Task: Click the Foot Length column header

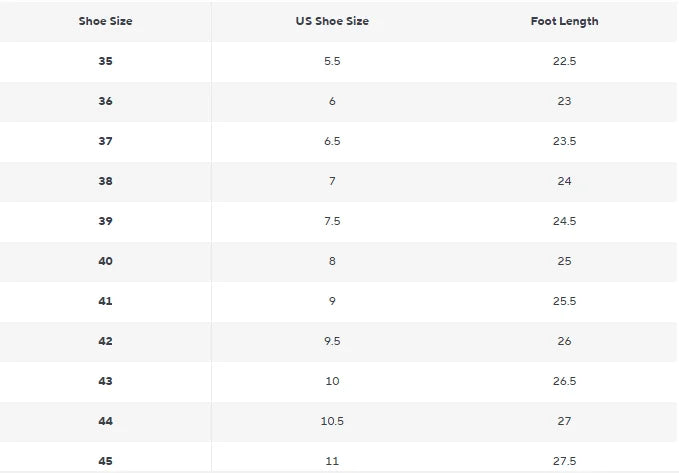Action: click(564, 21)
